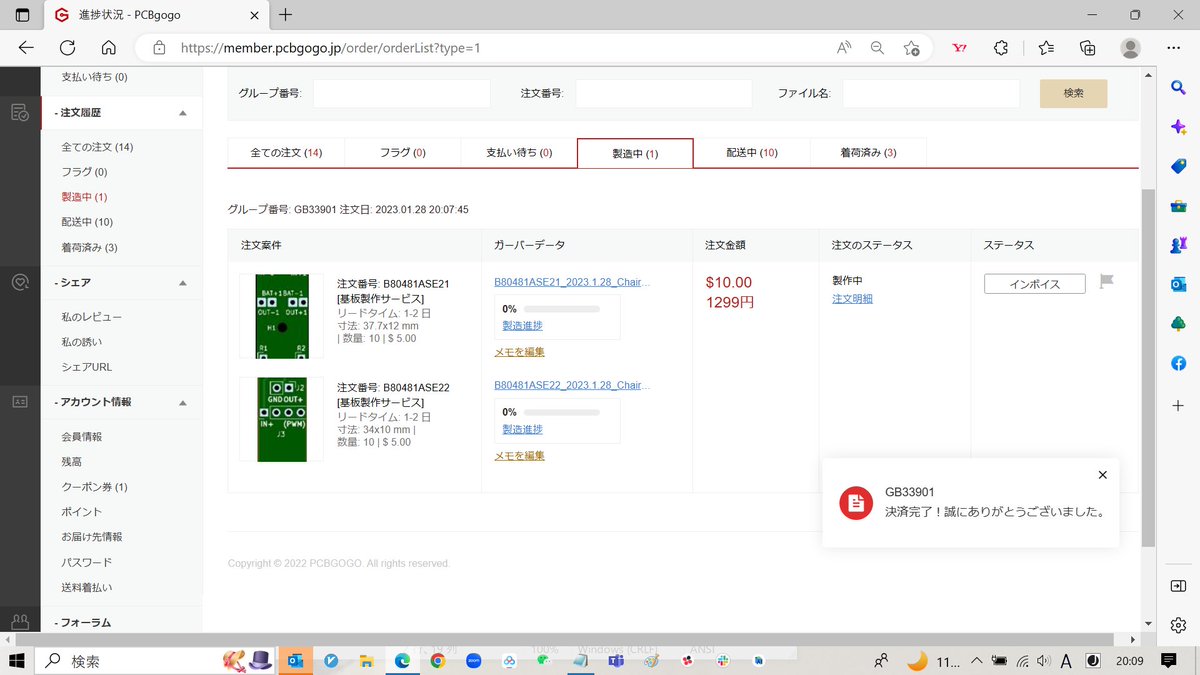Click 製造進捗 link for order B80481ASE22
Screen dimensions: 1200x675
coord(522,429)
